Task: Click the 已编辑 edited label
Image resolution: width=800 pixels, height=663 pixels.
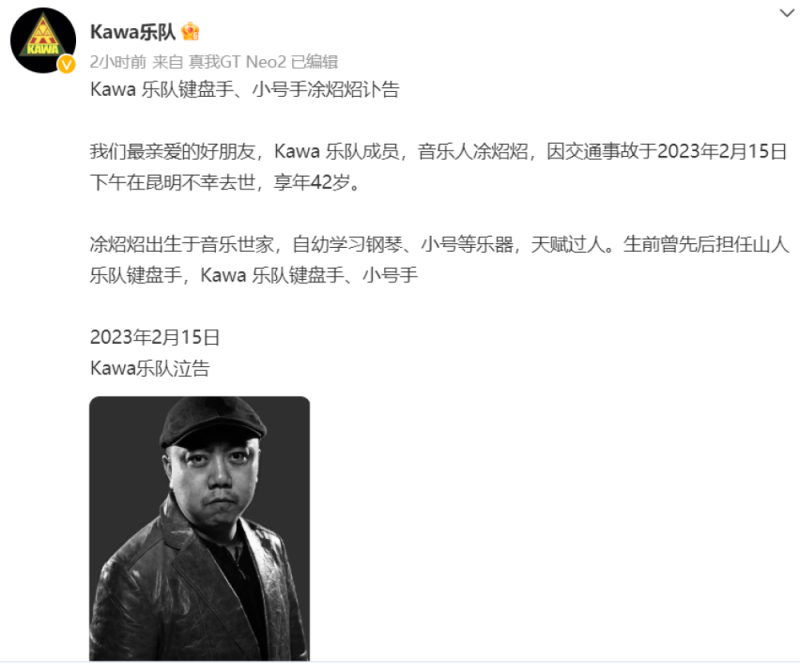Action: click(x=314, y=62)
